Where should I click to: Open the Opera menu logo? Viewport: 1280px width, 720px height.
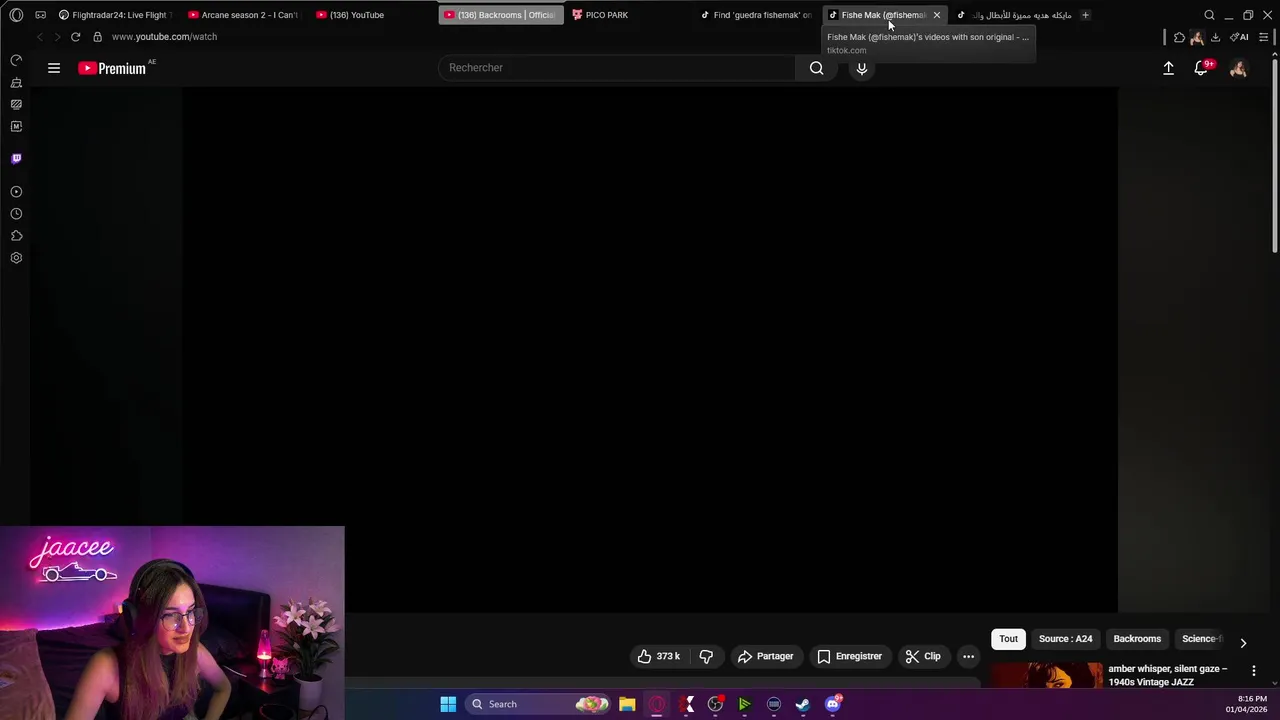tap(16, 15)
